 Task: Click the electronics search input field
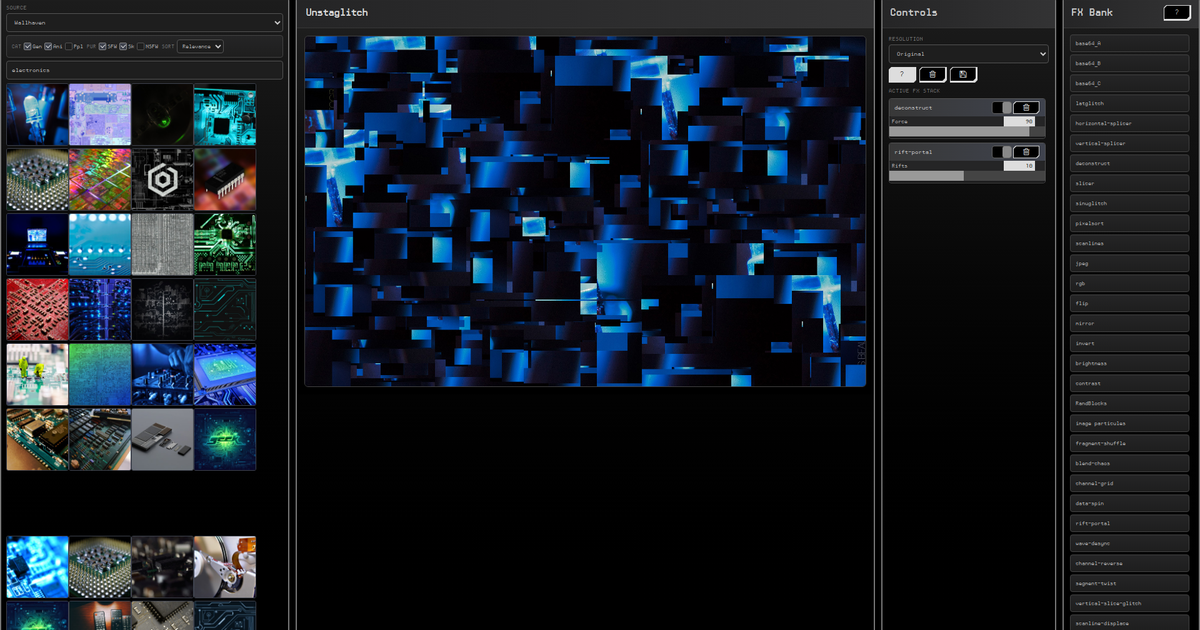coord(144,70)
